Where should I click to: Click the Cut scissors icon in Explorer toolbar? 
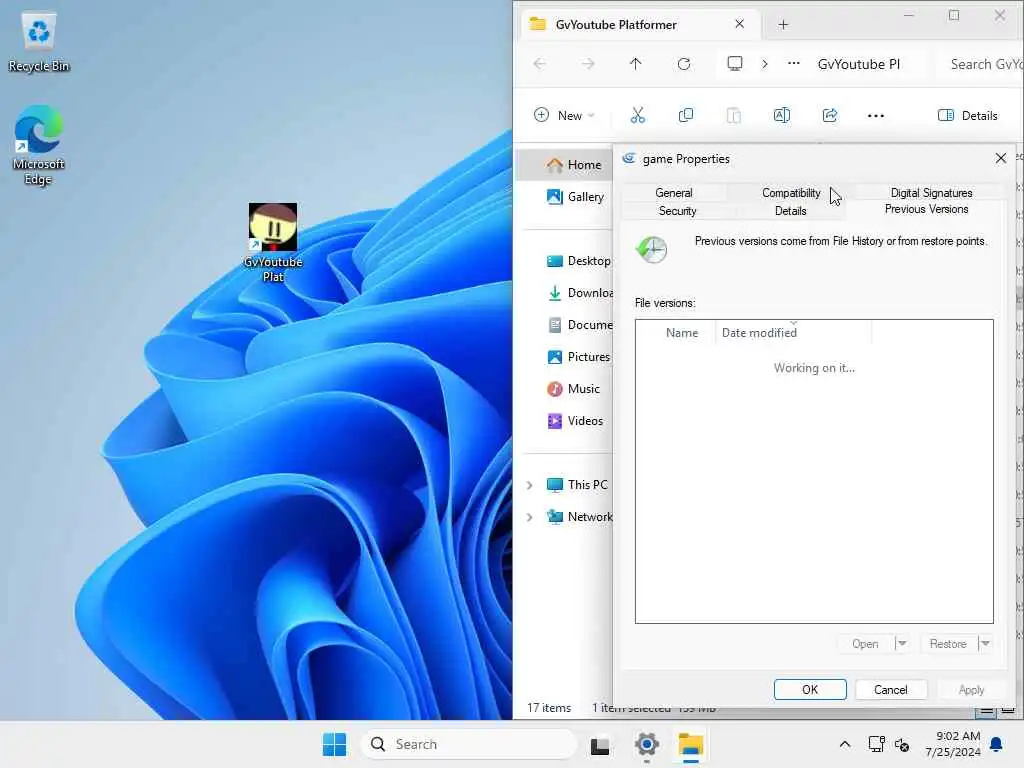pos(637,116)
